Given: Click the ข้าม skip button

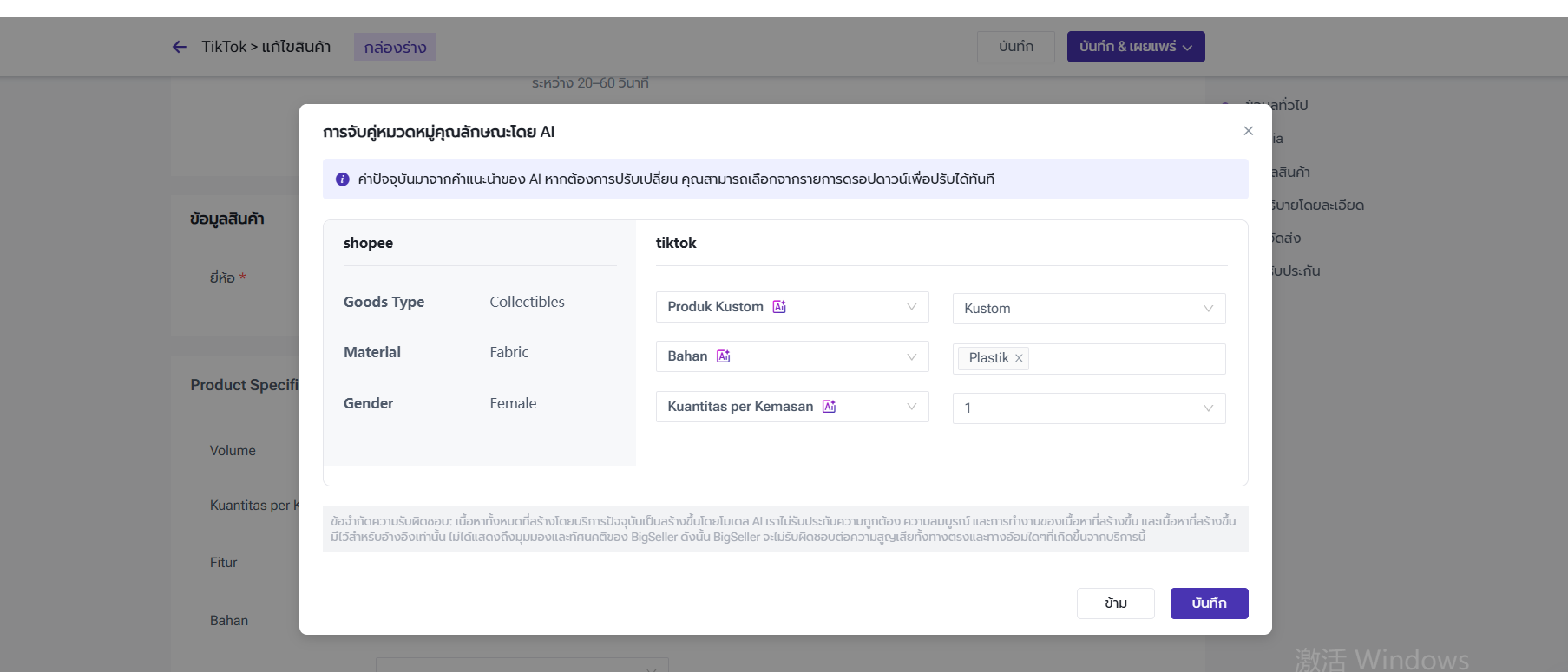Looking at the screenshot, I should coord(1115,603).
